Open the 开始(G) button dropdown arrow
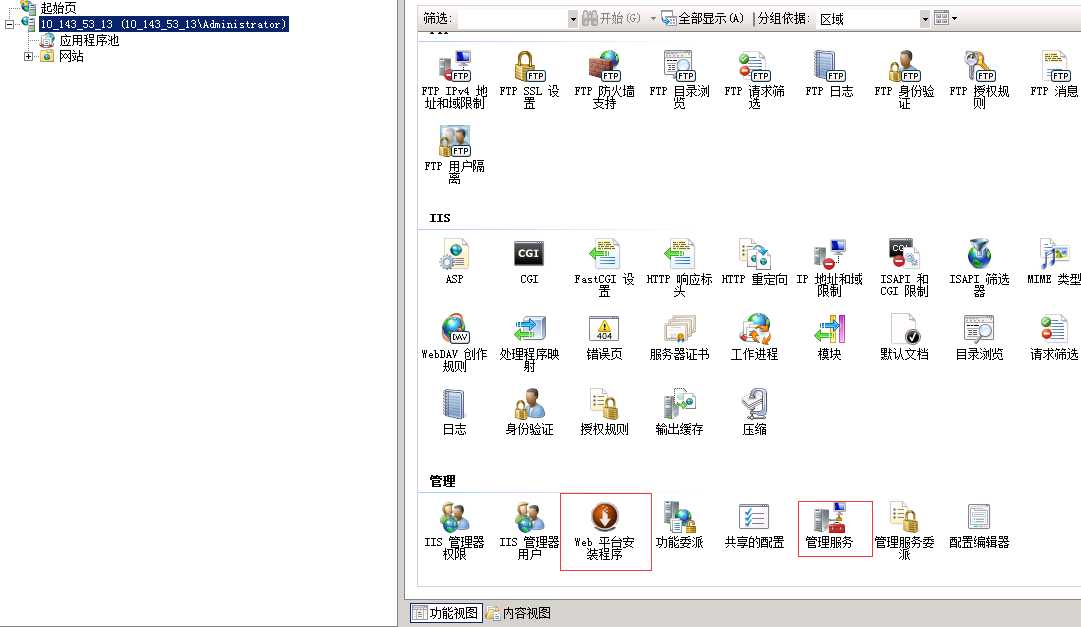Viewport: 1081px width, 627px height. pyautogui.click(x=653, y=19)
